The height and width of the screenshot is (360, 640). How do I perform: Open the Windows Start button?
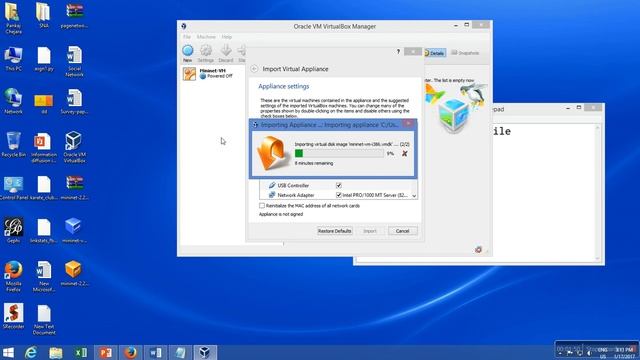(x=8, y=353)
